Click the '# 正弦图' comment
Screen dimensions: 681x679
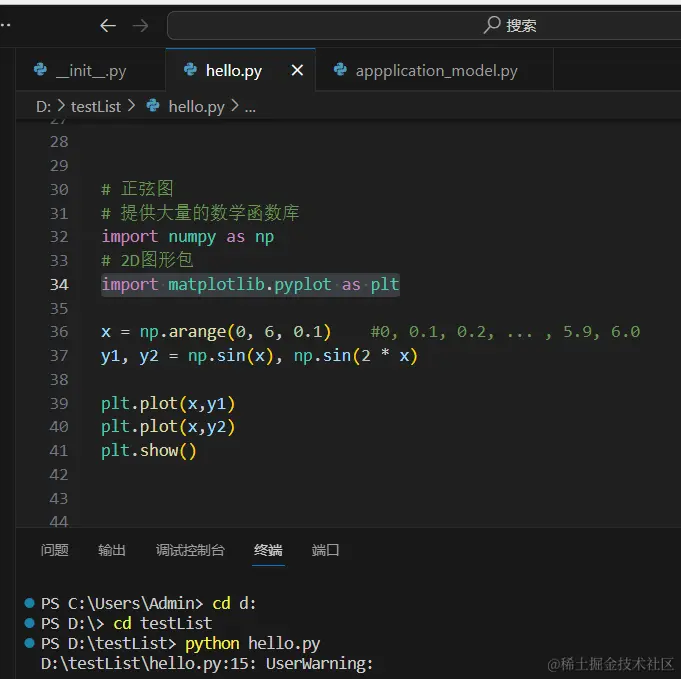tap(137, 189)
